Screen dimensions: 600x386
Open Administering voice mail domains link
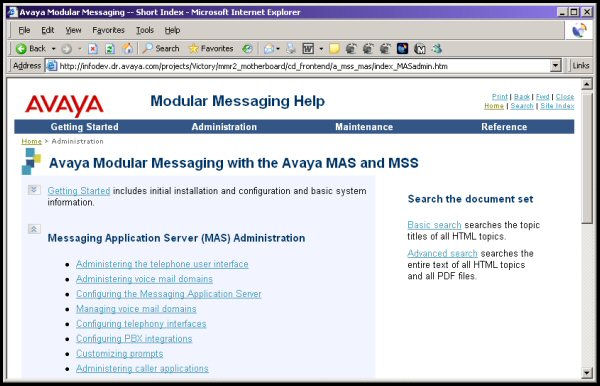click(x=144, y=279)
